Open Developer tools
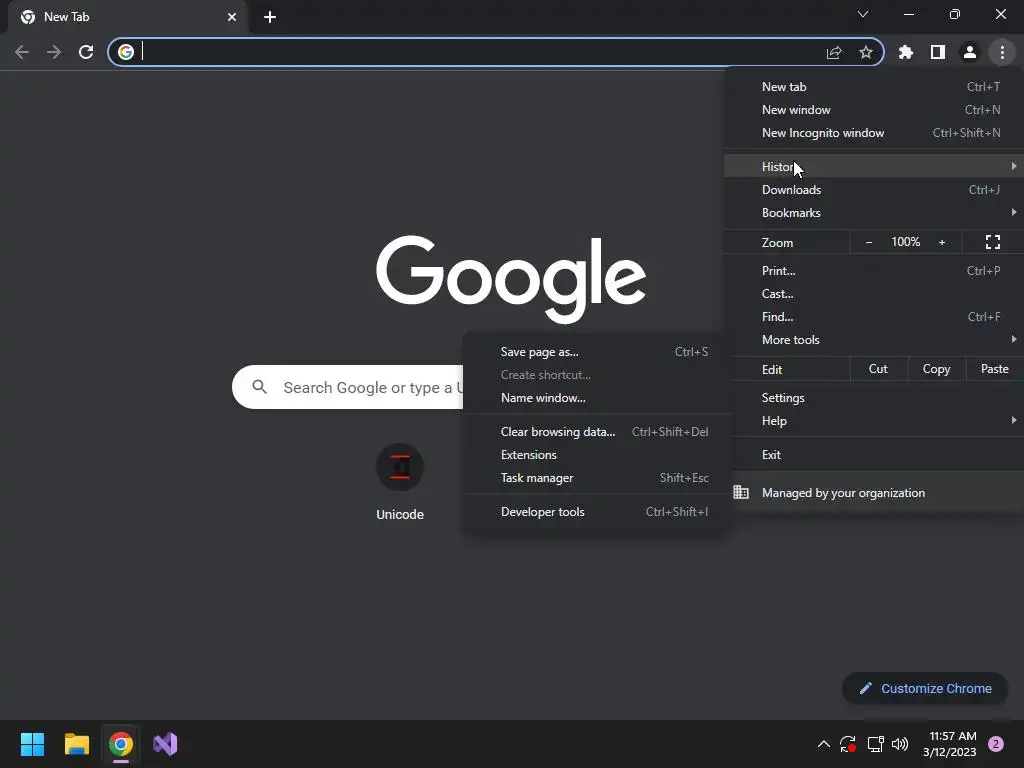The height and width of the screenshot is (768, 1024). coord(596,512)
